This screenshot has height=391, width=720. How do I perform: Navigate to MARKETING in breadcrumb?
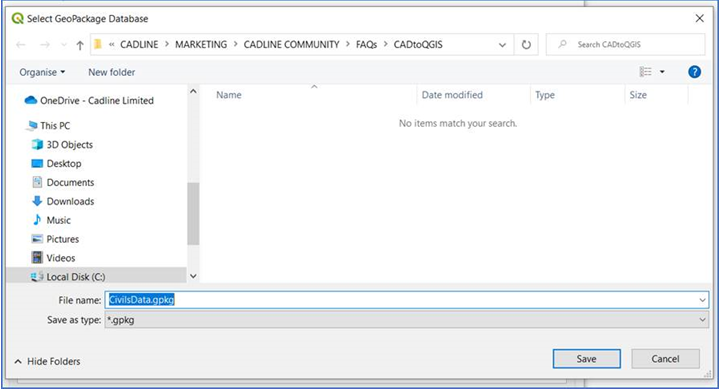[x=201, y=45]
